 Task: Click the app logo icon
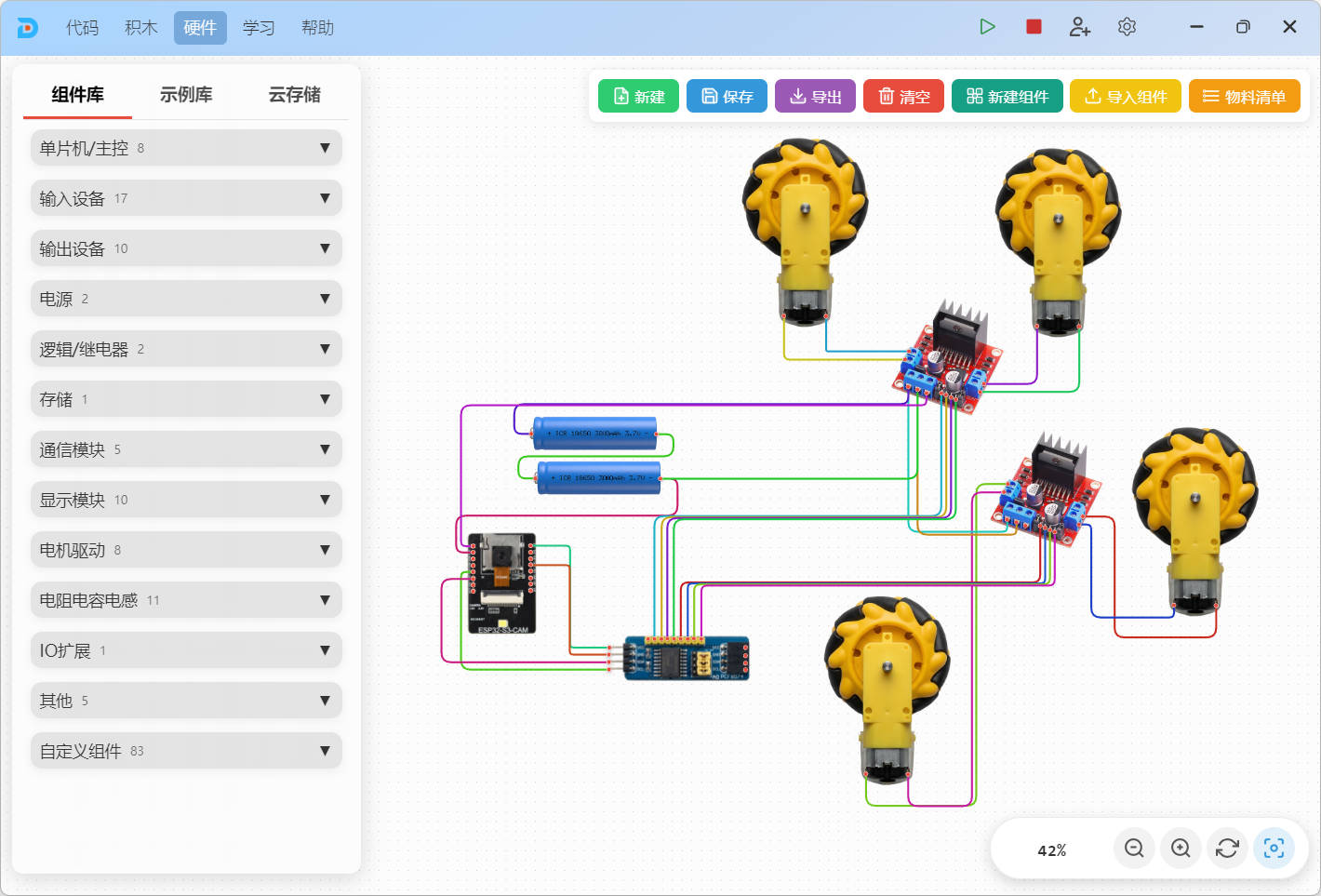point(28,28)
